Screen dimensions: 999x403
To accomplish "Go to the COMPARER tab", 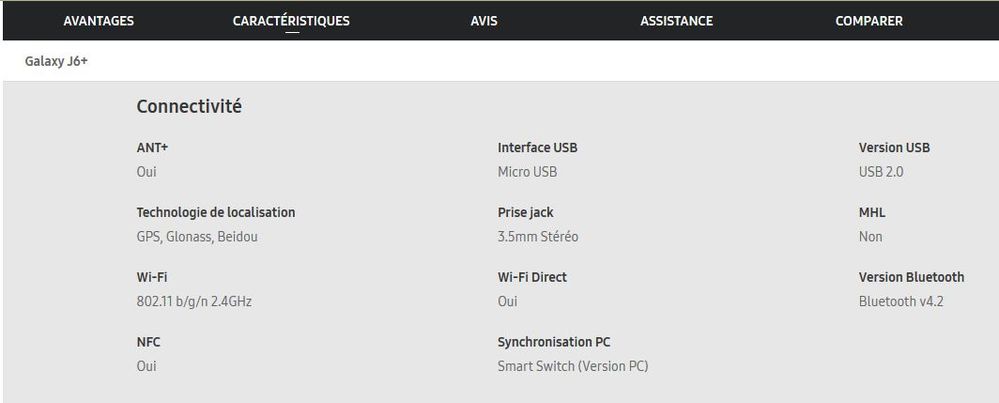I will coord(868,21).
